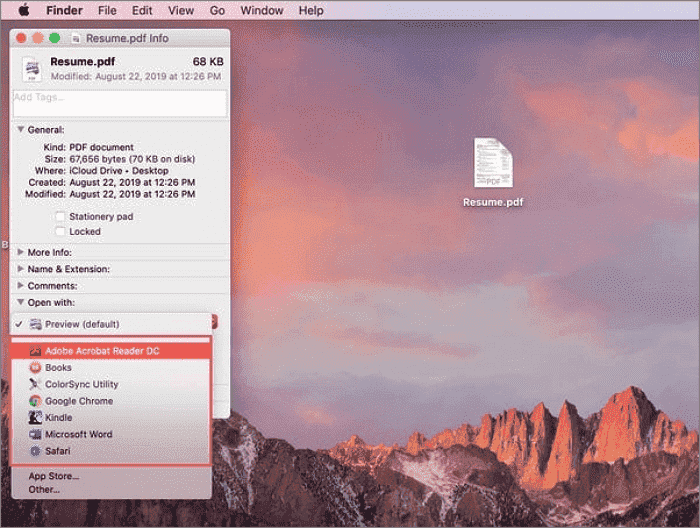Click the '67,656 bytes (70 KB on disk)' size value

[132, 159]
